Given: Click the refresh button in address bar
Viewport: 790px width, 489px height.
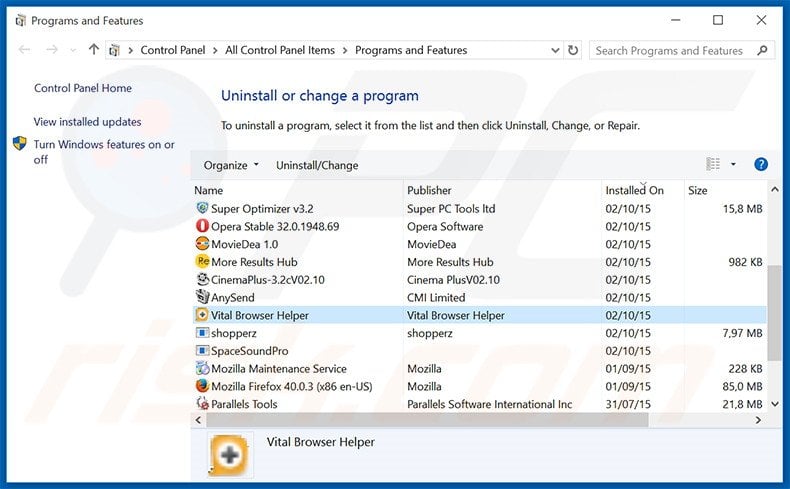Looking at the screenshot, I should [x=573, y=50].
